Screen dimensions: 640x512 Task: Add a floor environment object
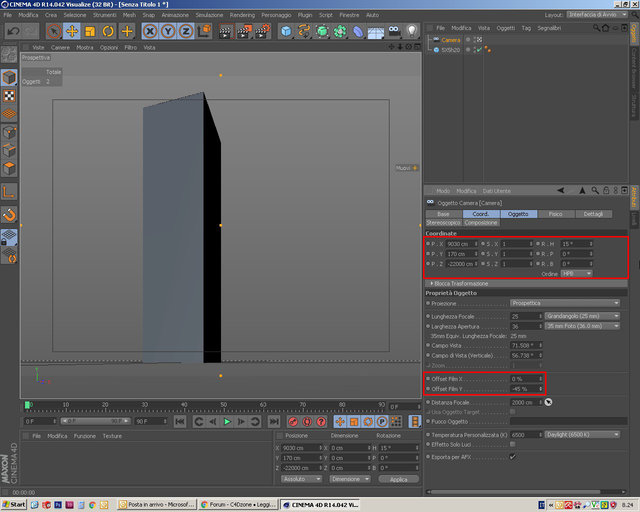(376, 31)
